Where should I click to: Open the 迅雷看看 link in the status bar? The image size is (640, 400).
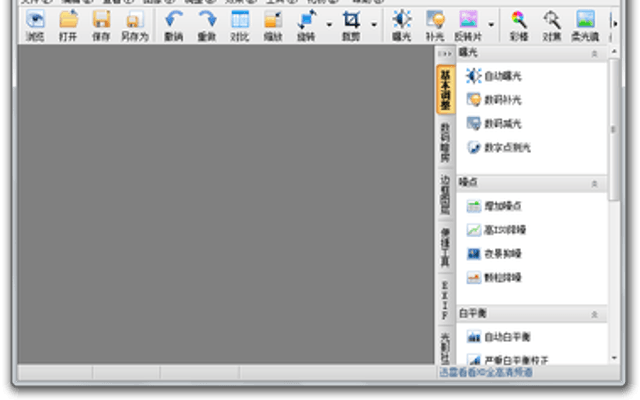click(x=486, y=372)
